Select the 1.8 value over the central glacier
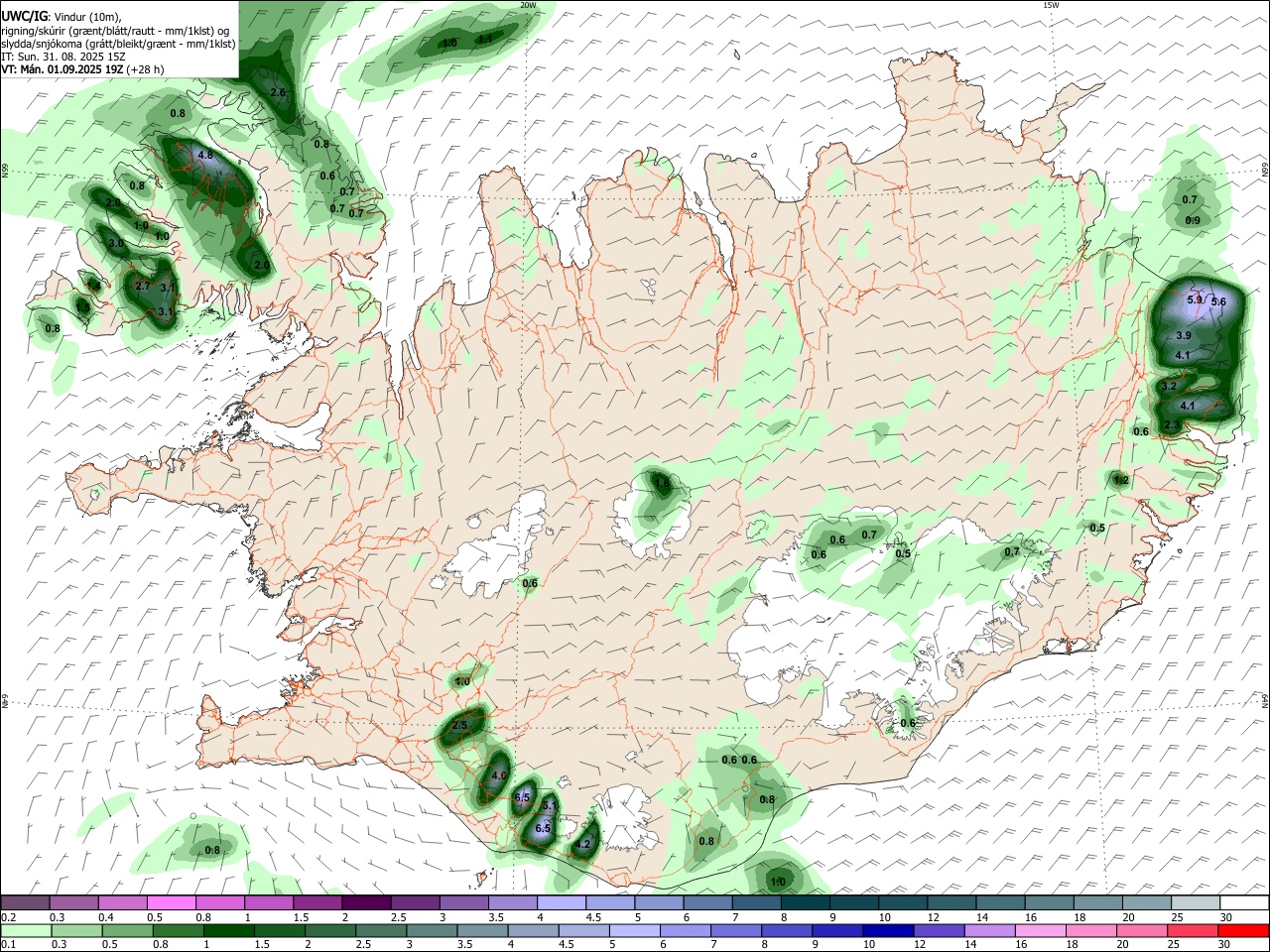 (662, 483)
